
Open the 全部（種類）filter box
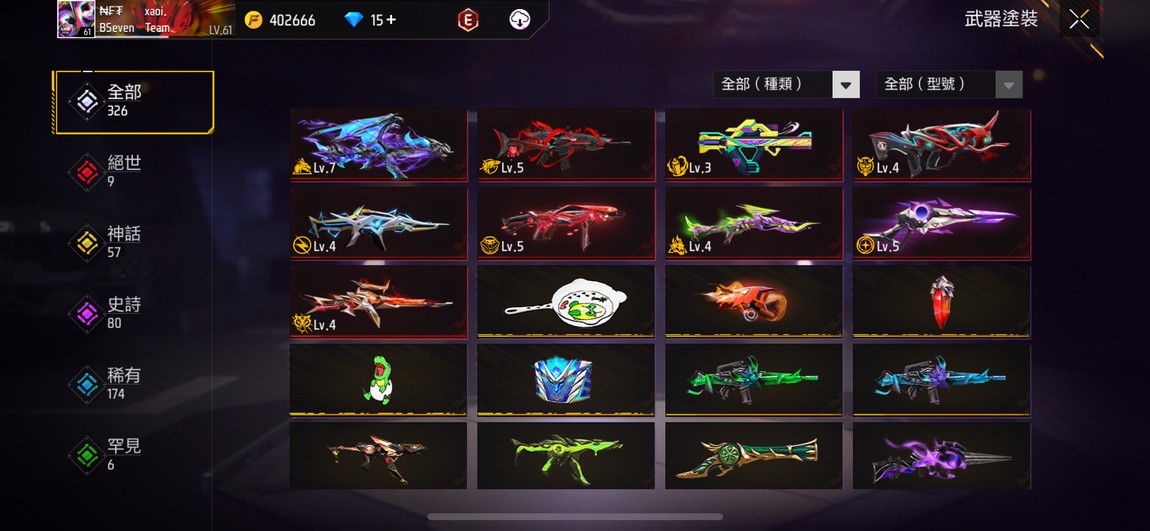(x=786, y=85)
